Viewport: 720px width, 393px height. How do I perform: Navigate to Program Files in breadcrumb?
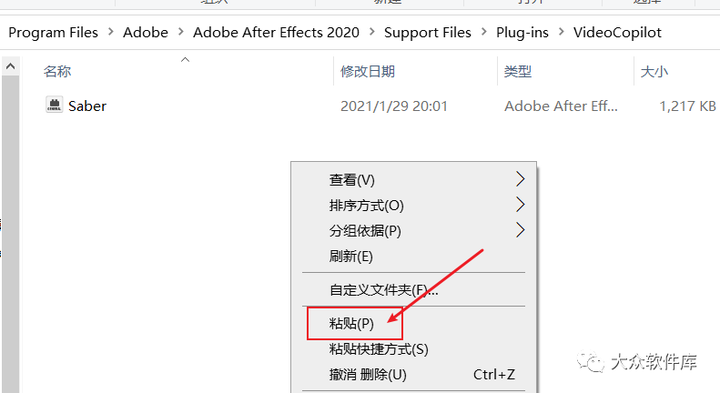(53, 33)
